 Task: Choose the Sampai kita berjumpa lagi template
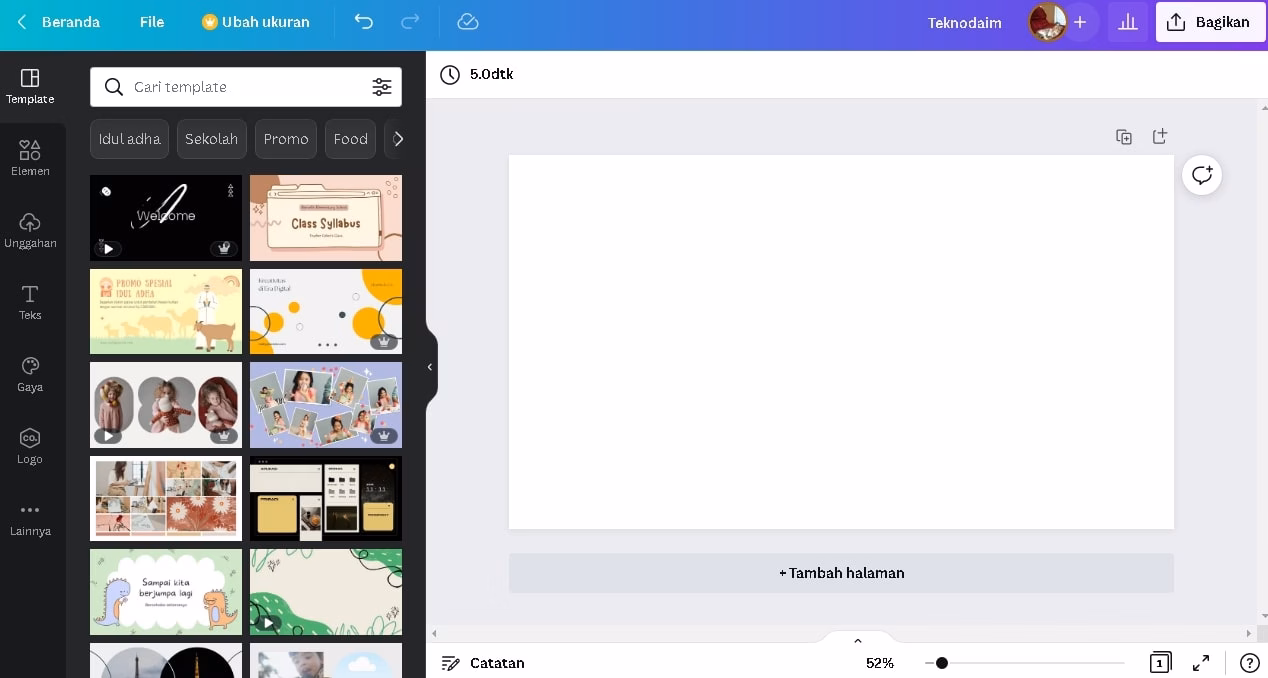click(166, 592)
